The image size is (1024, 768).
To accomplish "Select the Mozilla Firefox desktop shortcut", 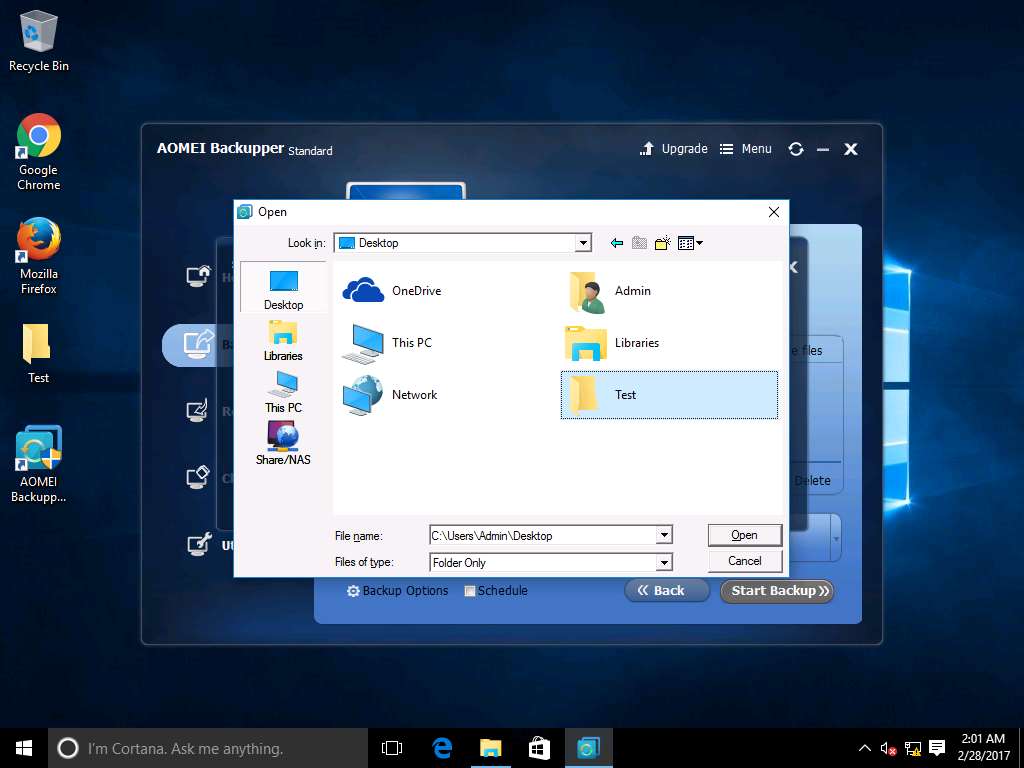I will tap(39, 256).
